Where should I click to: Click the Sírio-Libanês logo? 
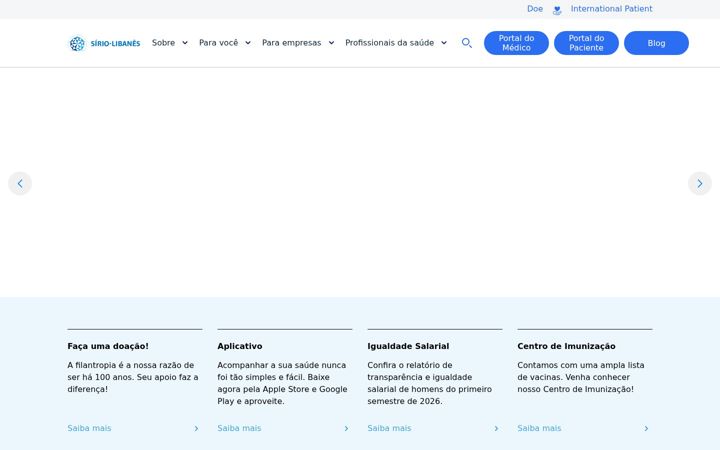point(105,44)
